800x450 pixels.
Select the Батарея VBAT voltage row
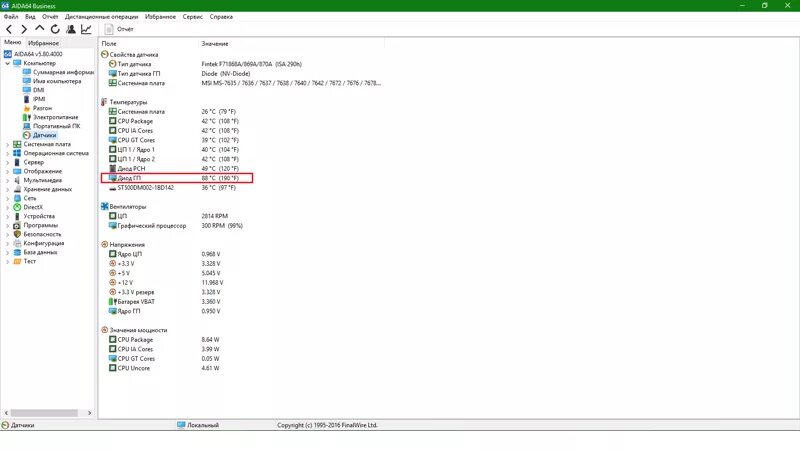(164, 302)
